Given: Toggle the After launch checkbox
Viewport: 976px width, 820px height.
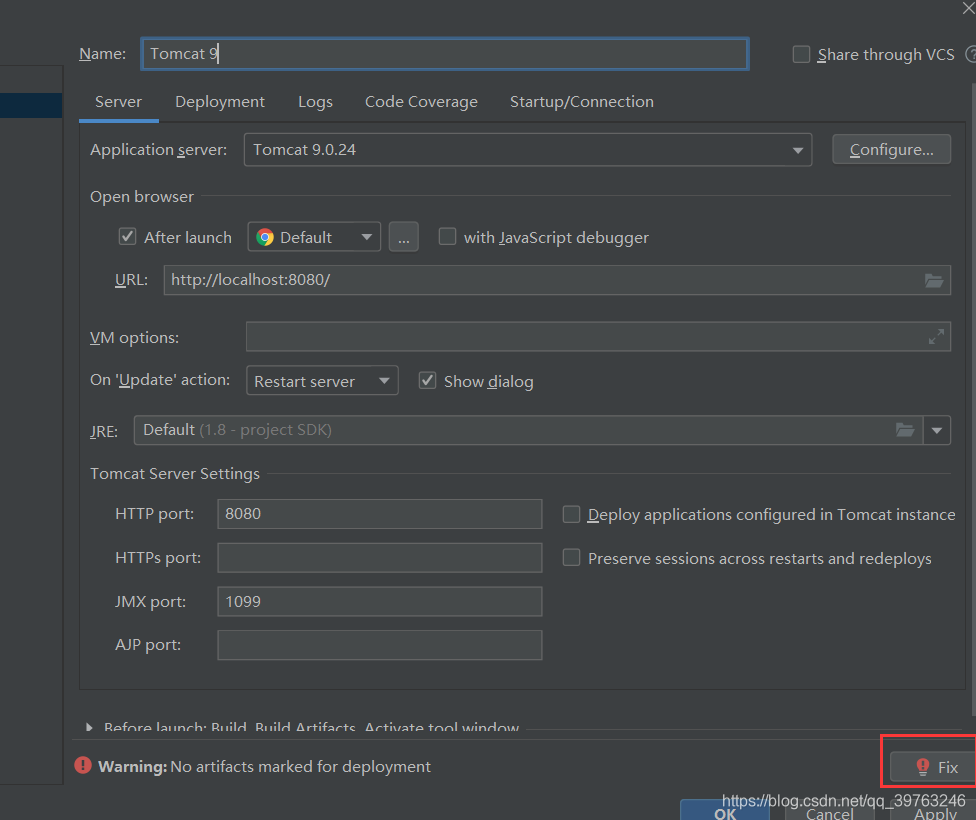Looking at the screenshot, I should pyautogui.click(x=128, y=237).
